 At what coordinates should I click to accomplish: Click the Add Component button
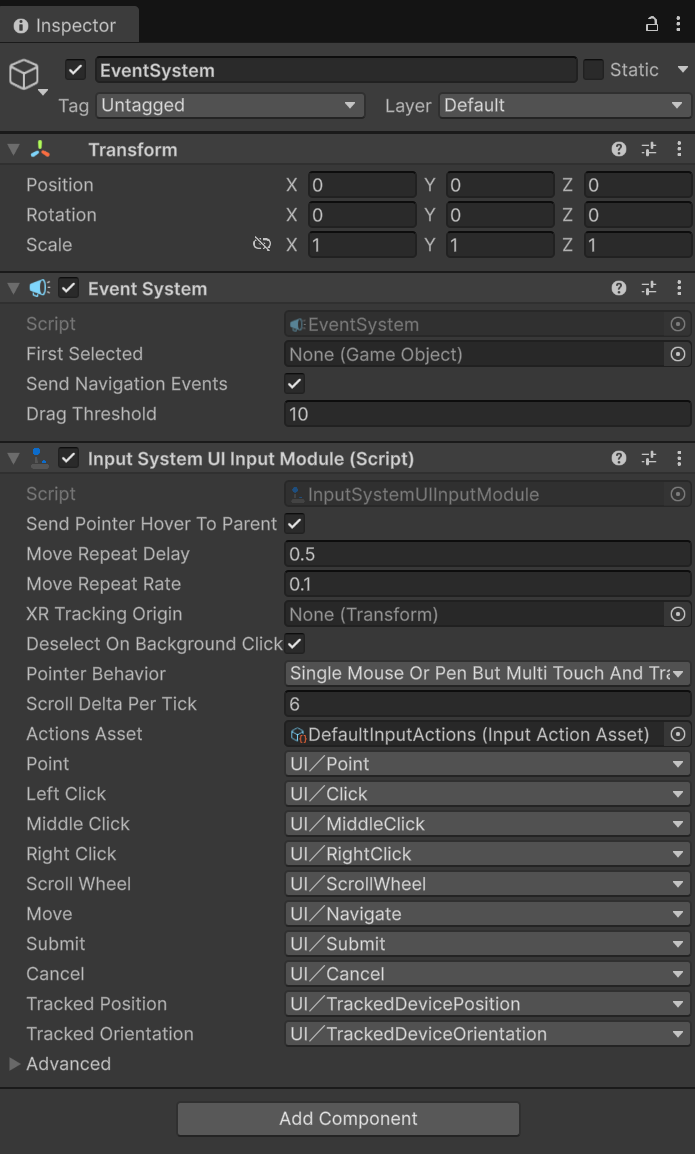(x=348, y=1119)
